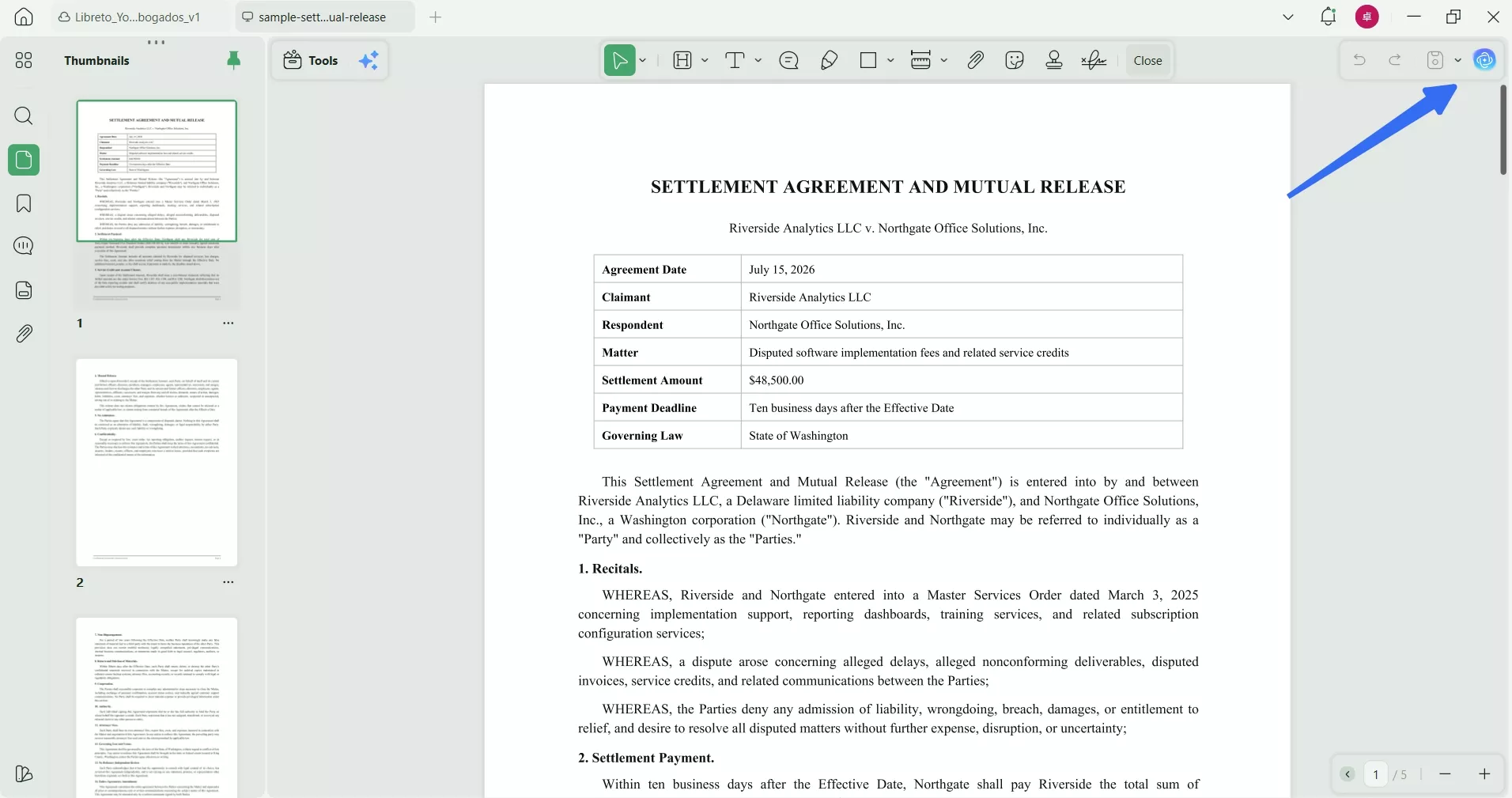
Task: Choose the Highlight text markup tool
Action: [x=682, y=60]
